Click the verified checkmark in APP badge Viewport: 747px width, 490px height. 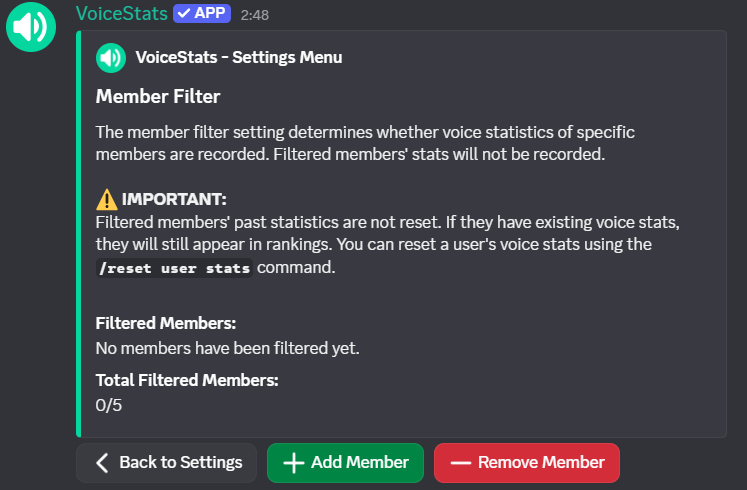click(x=183, y=14)
